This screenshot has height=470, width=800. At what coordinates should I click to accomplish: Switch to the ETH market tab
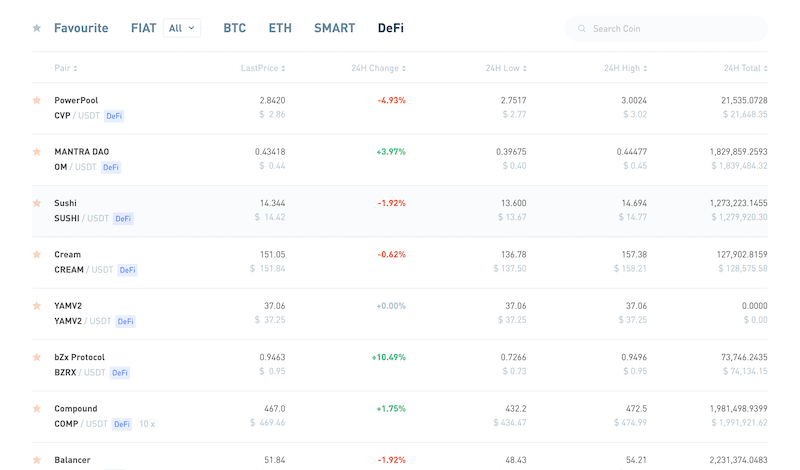(280, 28)
